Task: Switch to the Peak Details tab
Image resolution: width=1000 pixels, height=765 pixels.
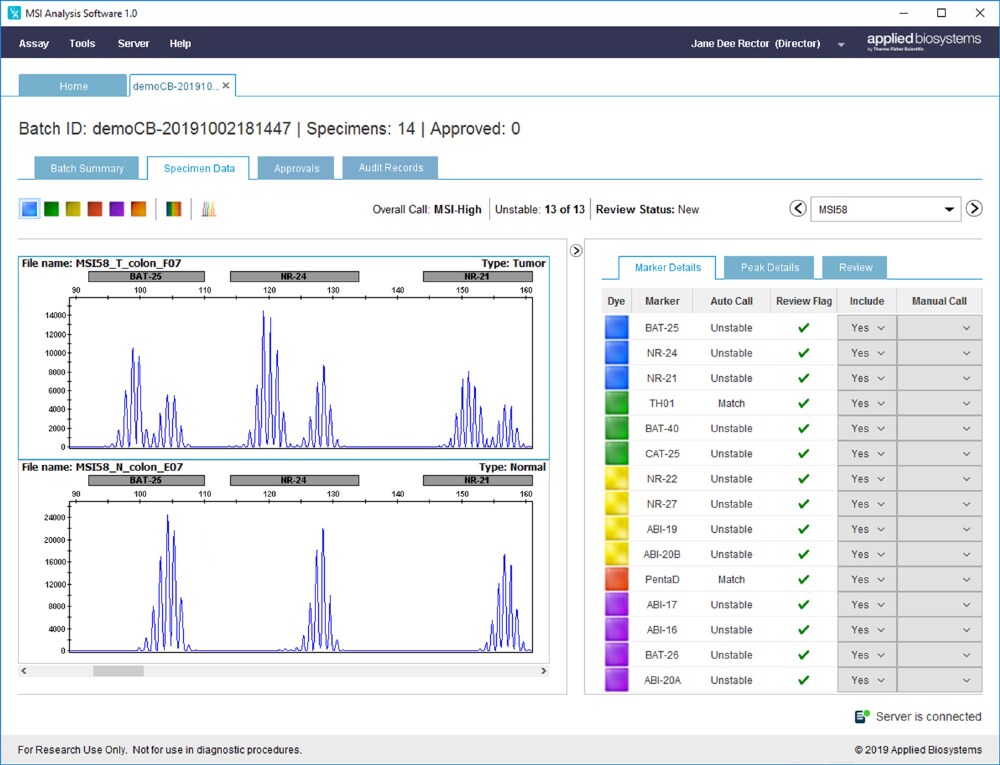Action: tap(769, 267)
